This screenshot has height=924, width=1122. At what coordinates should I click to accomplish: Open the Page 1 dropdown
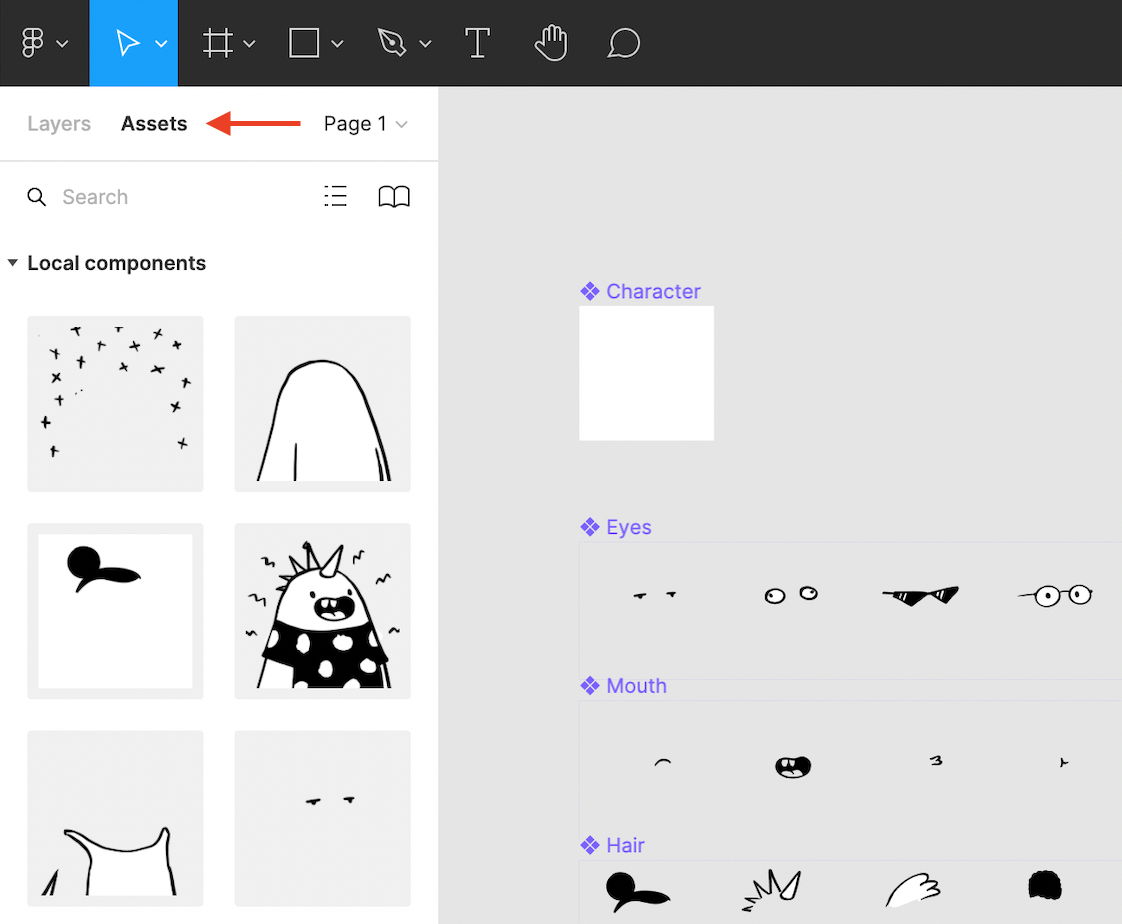pos(366,124)
